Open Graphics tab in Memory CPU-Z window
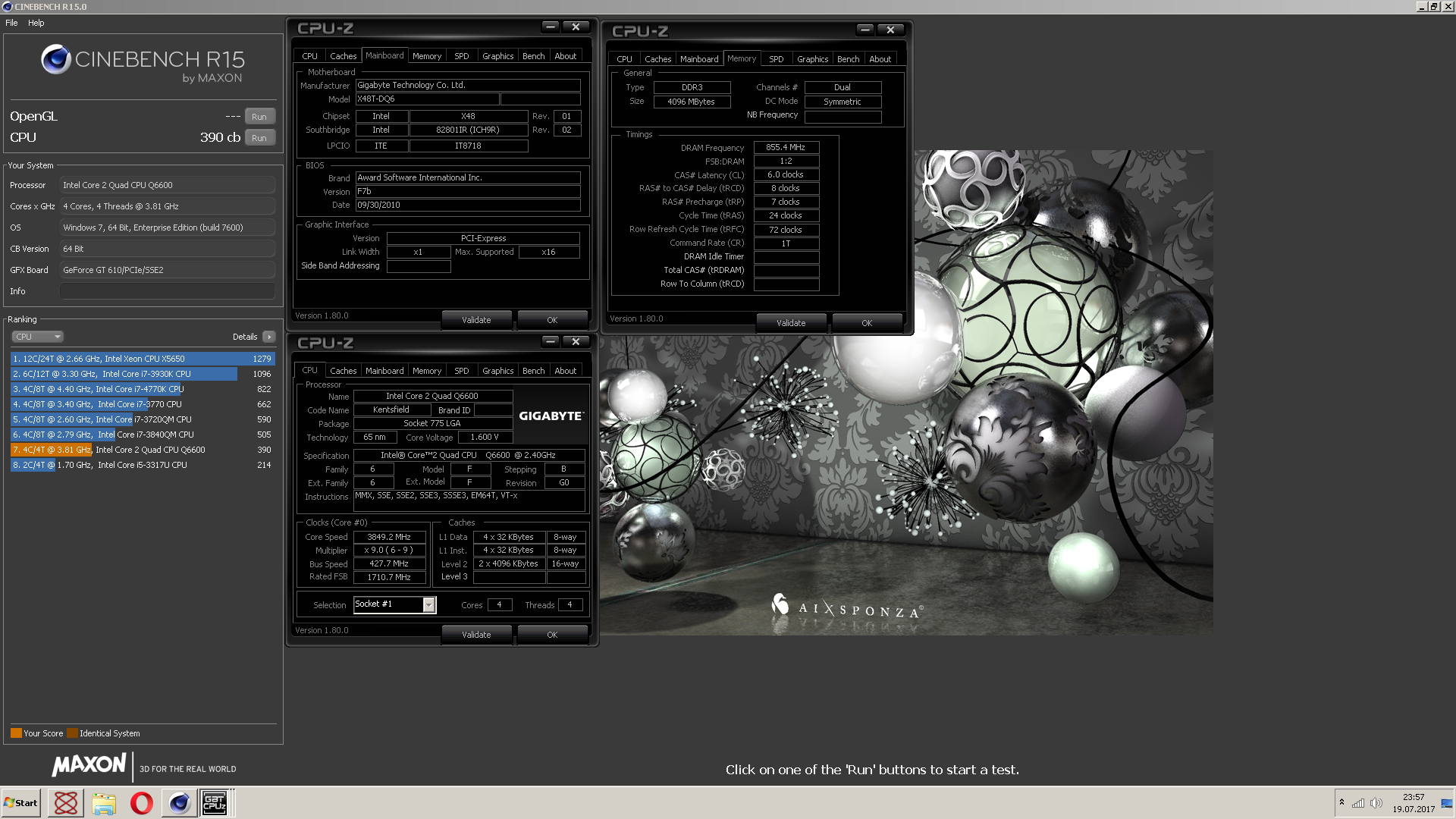The width and height of the screenshot is (1456, 819). pos(813,59)
